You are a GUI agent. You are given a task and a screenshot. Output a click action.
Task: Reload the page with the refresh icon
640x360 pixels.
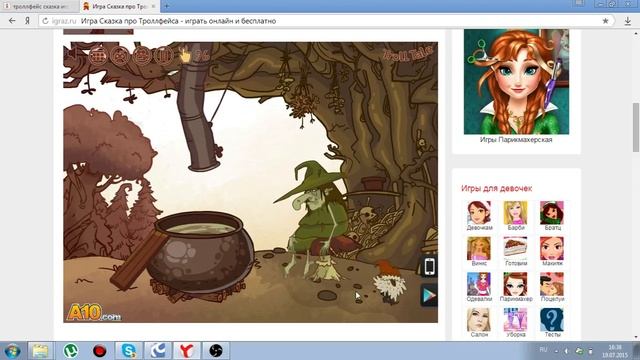coord(45,21)
